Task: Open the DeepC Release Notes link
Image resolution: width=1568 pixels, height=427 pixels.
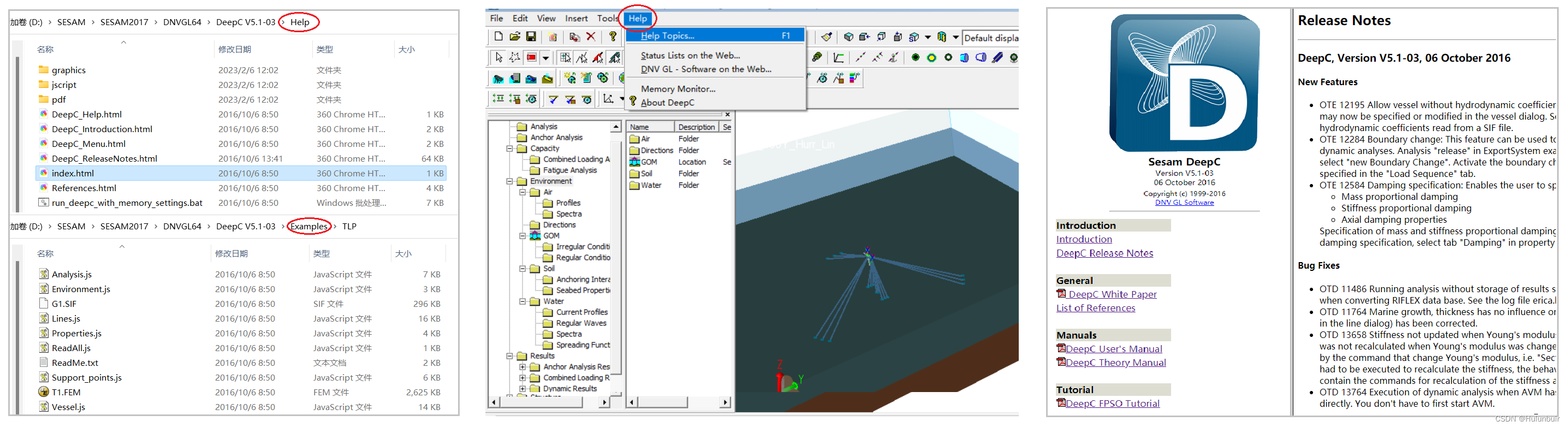Action: tap(1104, 253)
